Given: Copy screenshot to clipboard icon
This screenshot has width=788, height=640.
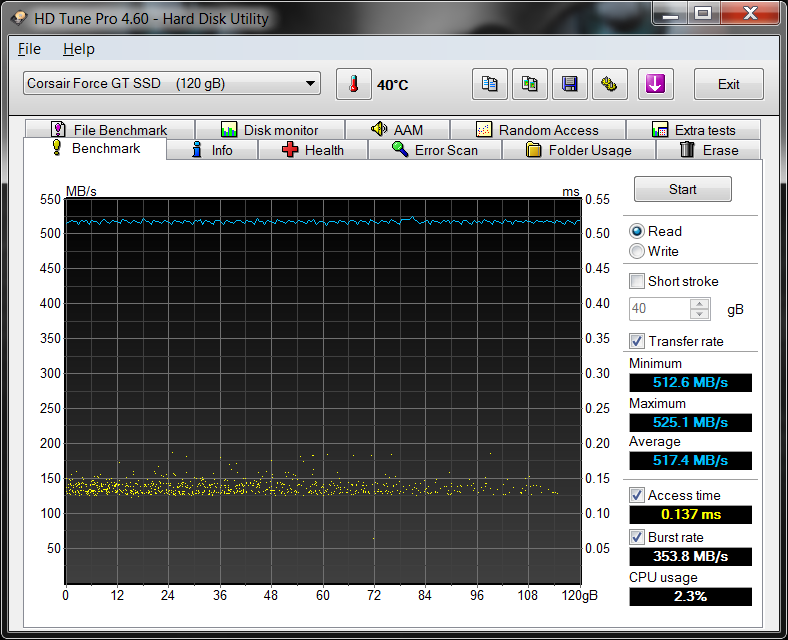Looking at the screenshot, I should click(x=530, y=84).
